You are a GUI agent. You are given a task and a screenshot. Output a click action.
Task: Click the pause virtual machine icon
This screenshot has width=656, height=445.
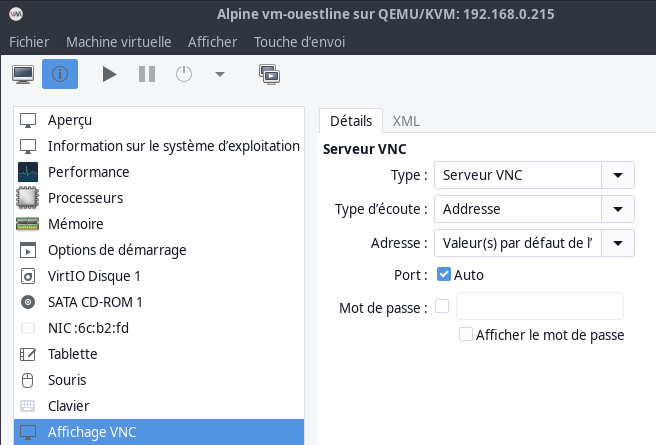[x=147, y=74]
